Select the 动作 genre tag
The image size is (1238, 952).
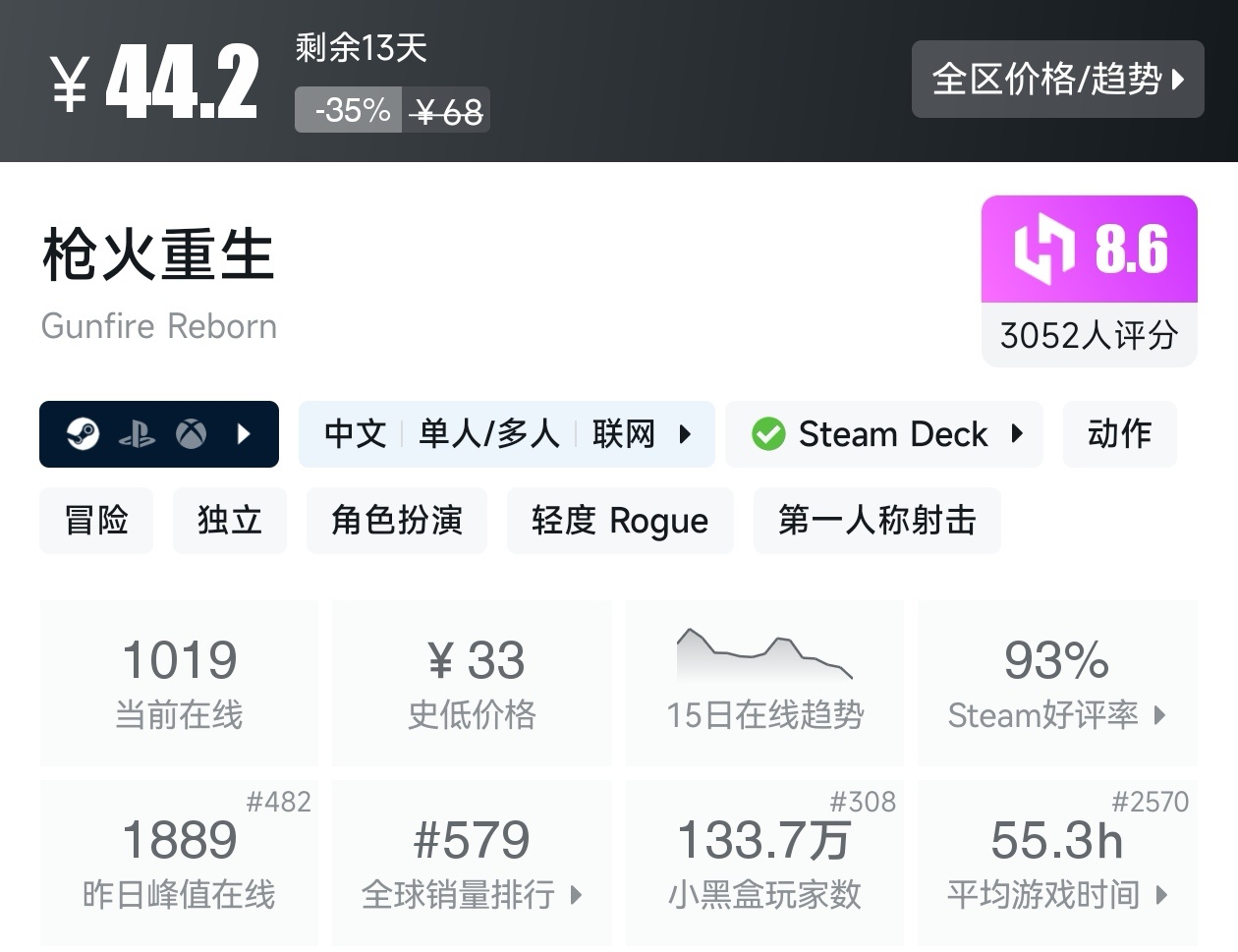point(1120,433)
